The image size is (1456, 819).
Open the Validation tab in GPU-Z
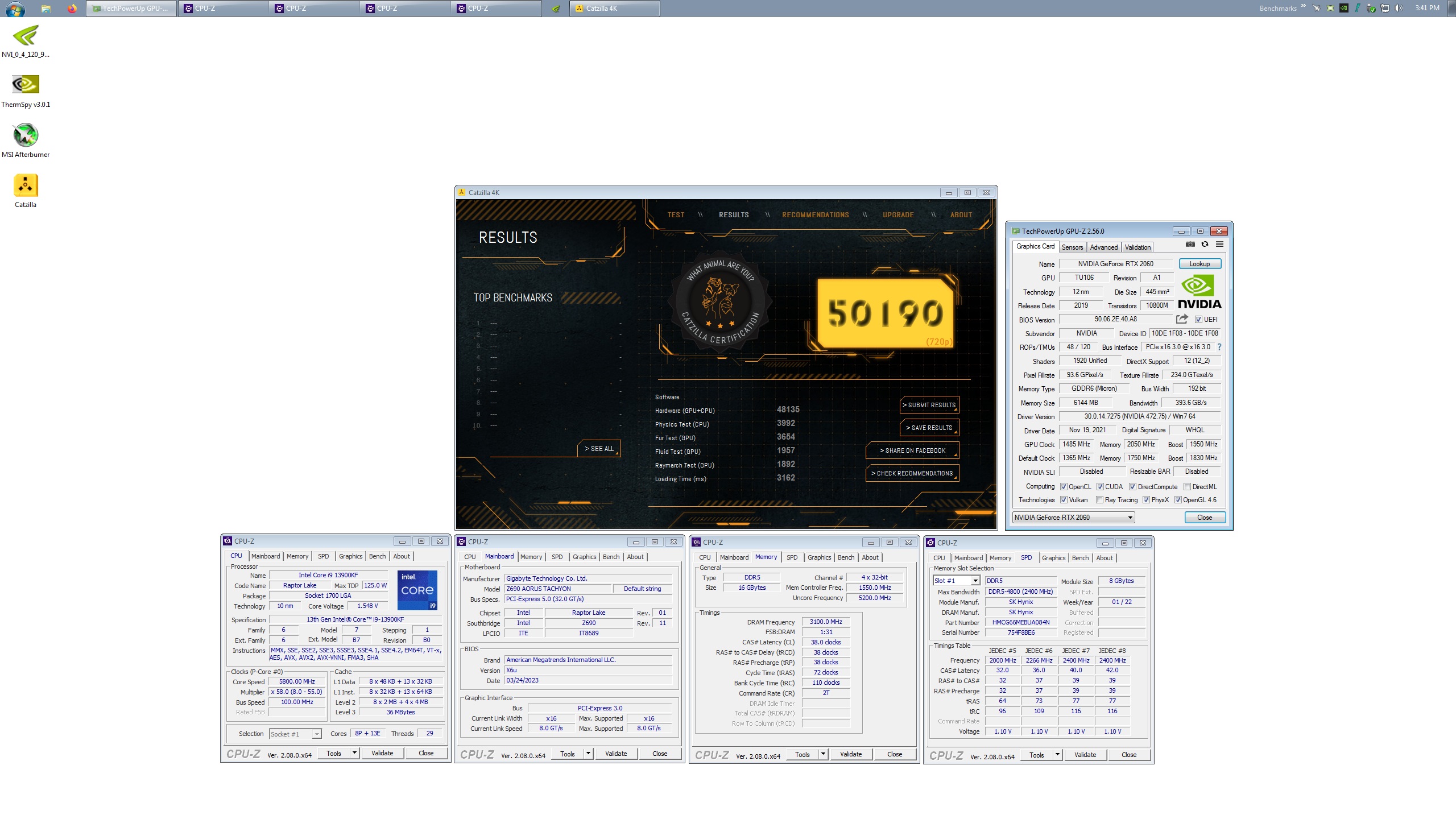[x=1137, y=247]
